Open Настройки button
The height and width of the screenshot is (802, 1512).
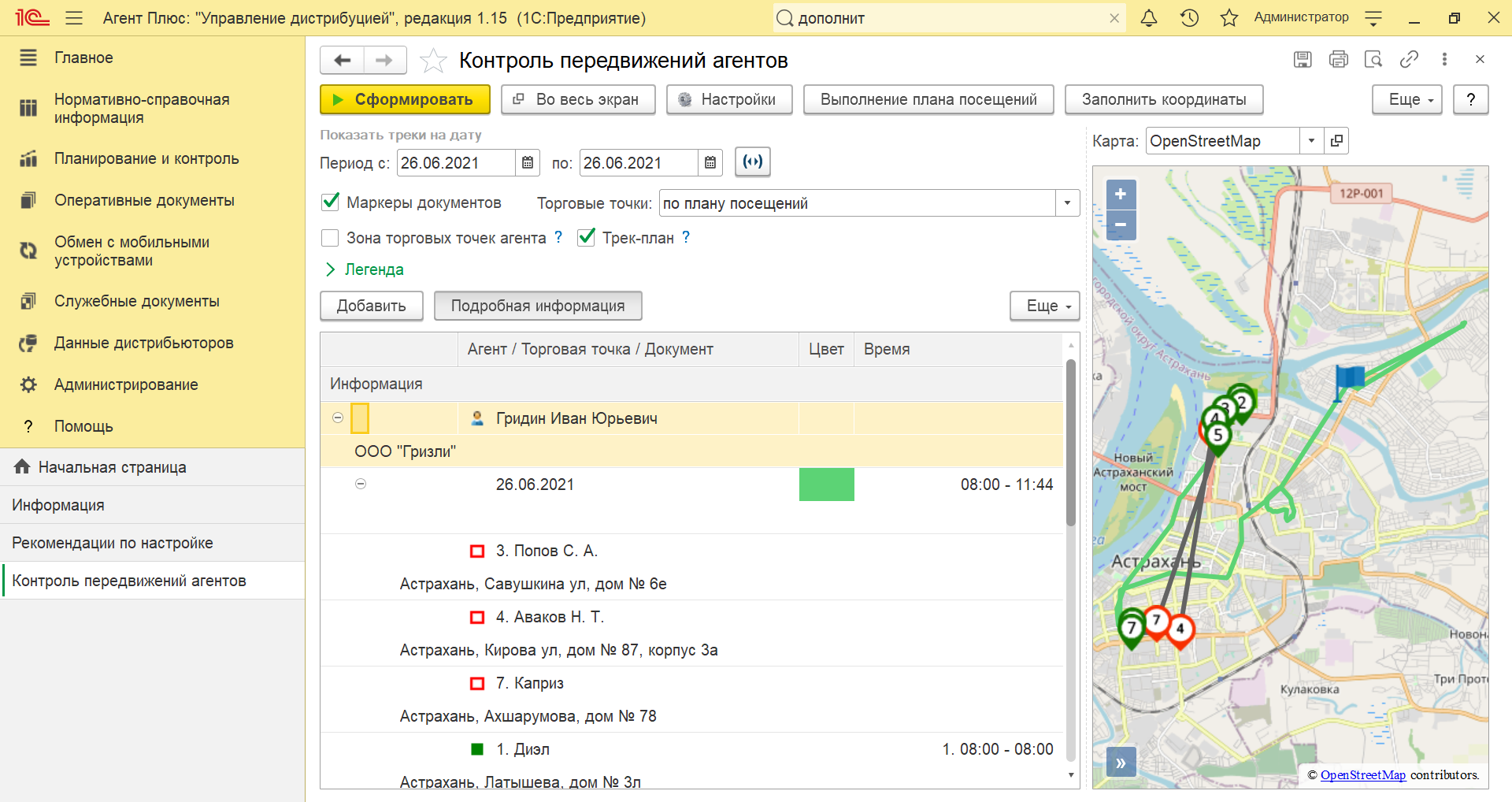click(729, 99)
